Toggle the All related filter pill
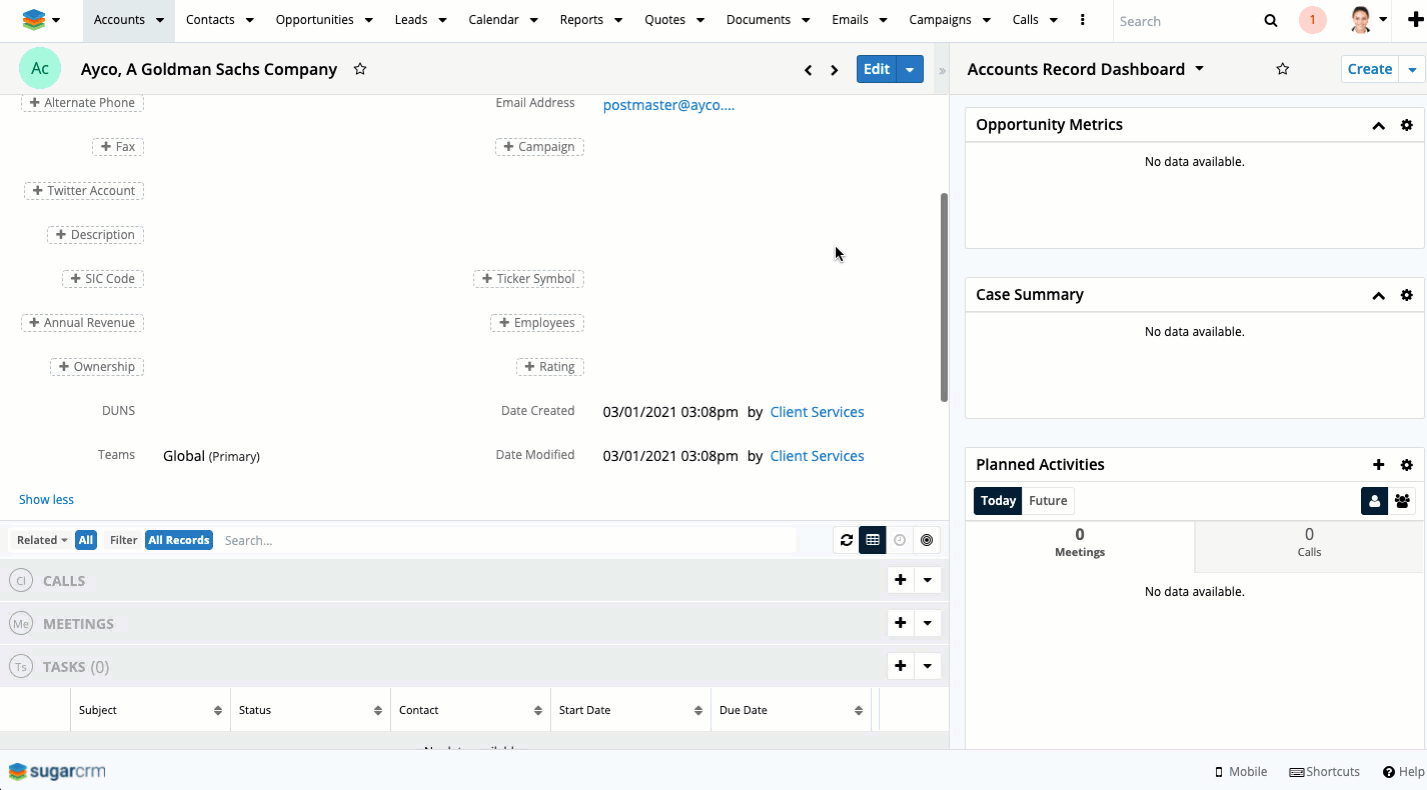Image resolution: width=1427 pixels, height=790 pixels. coord(86,540)
